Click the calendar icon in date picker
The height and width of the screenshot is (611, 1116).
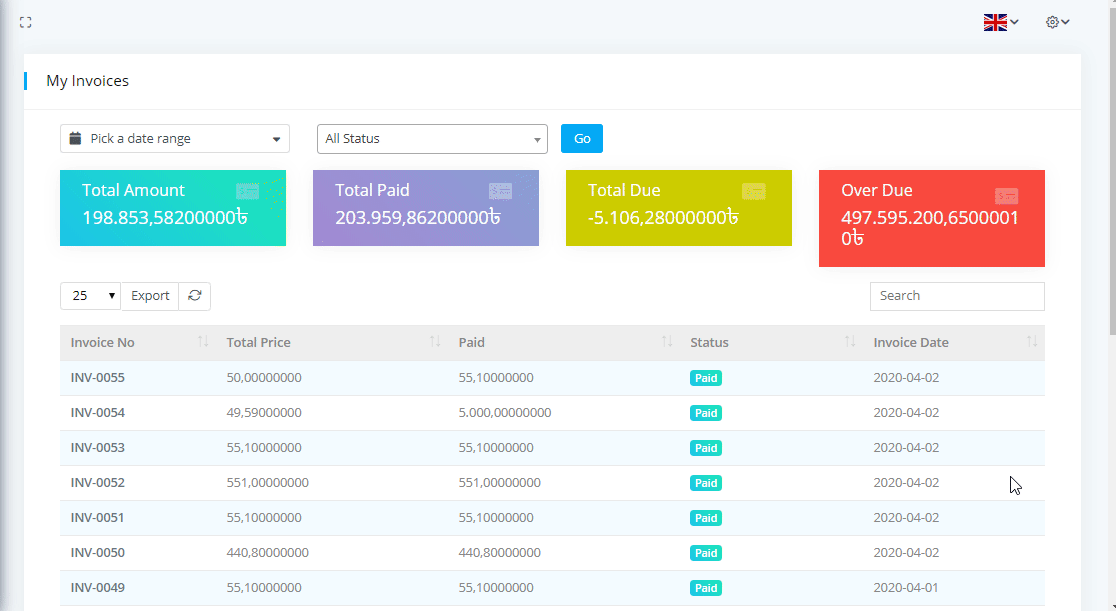pyautogui.click(x=75, y=139)
